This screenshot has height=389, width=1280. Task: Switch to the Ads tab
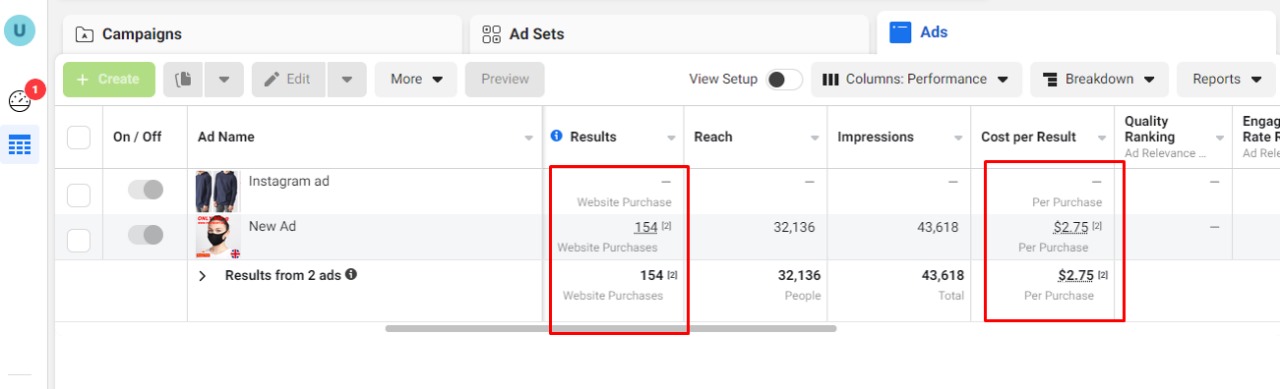click(x=1078, y=33)
